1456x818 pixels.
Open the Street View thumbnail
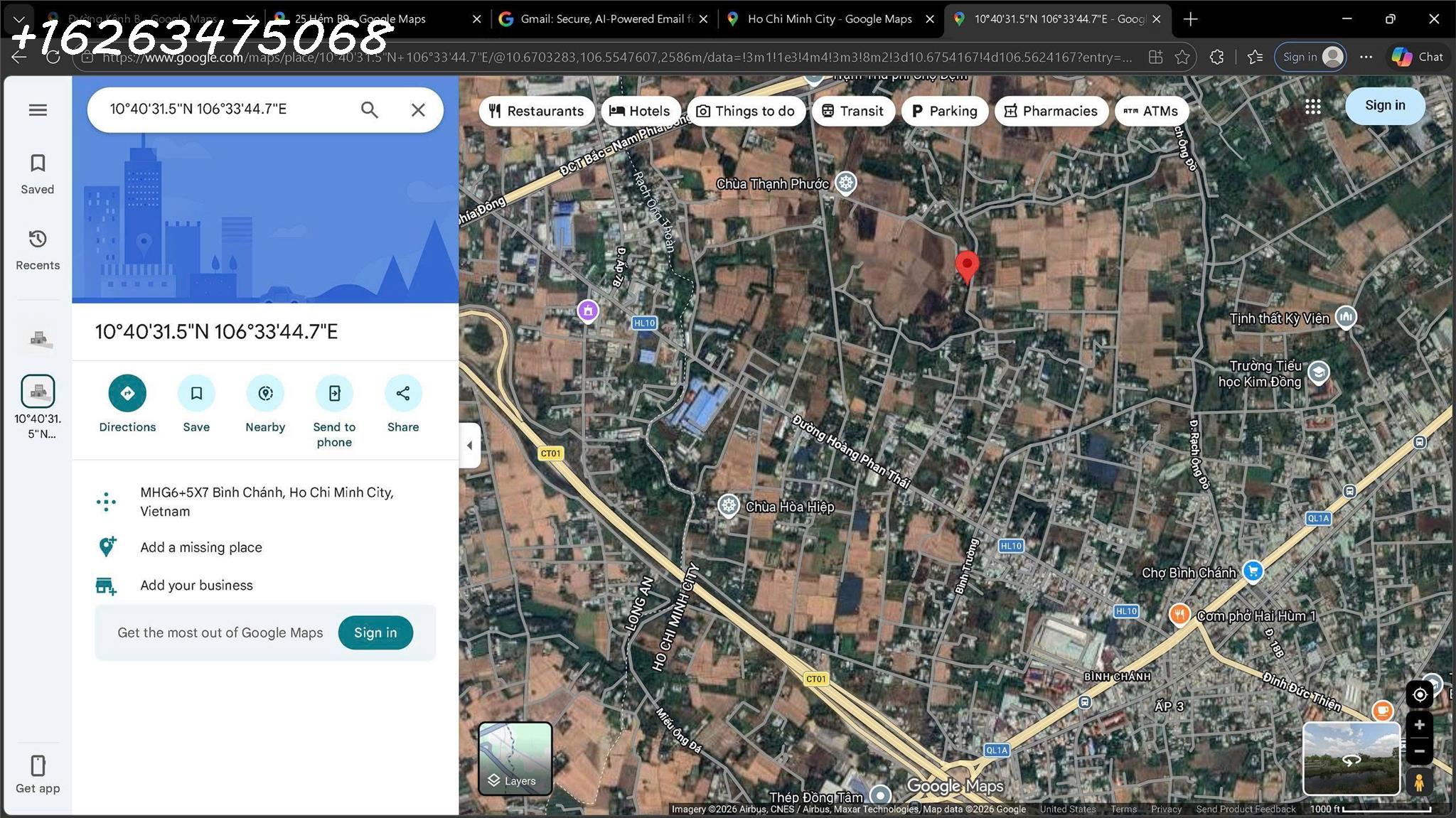pyautogui.click(x=1351, y=758)
